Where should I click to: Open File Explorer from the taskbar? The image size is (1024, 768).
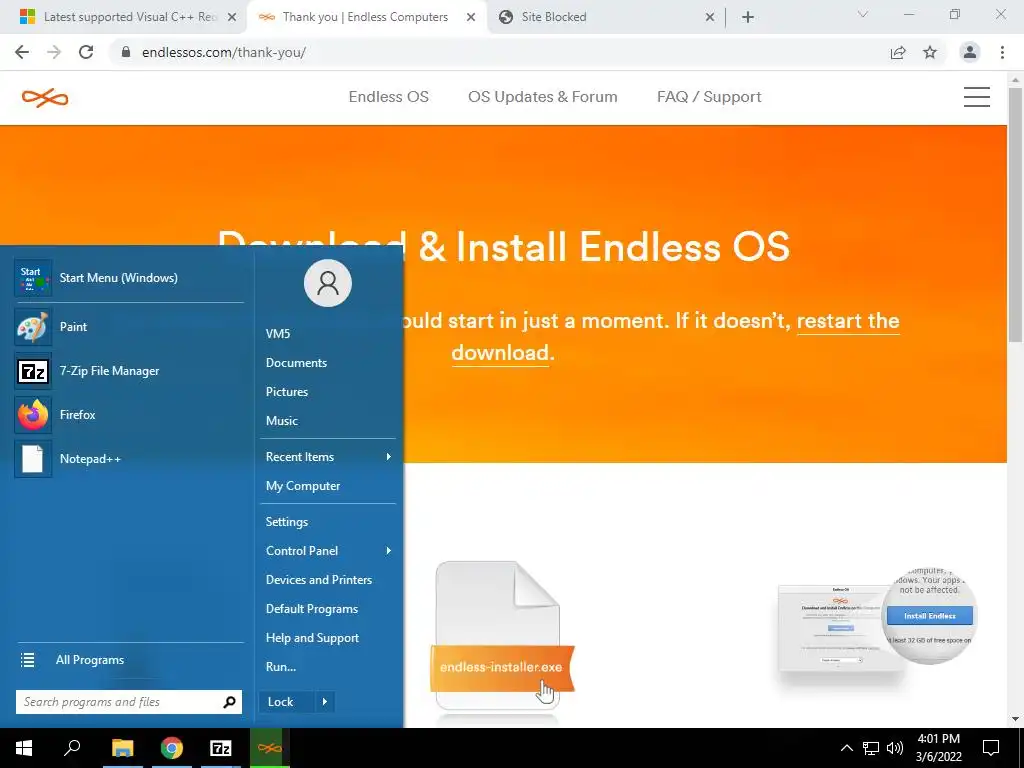122,748
